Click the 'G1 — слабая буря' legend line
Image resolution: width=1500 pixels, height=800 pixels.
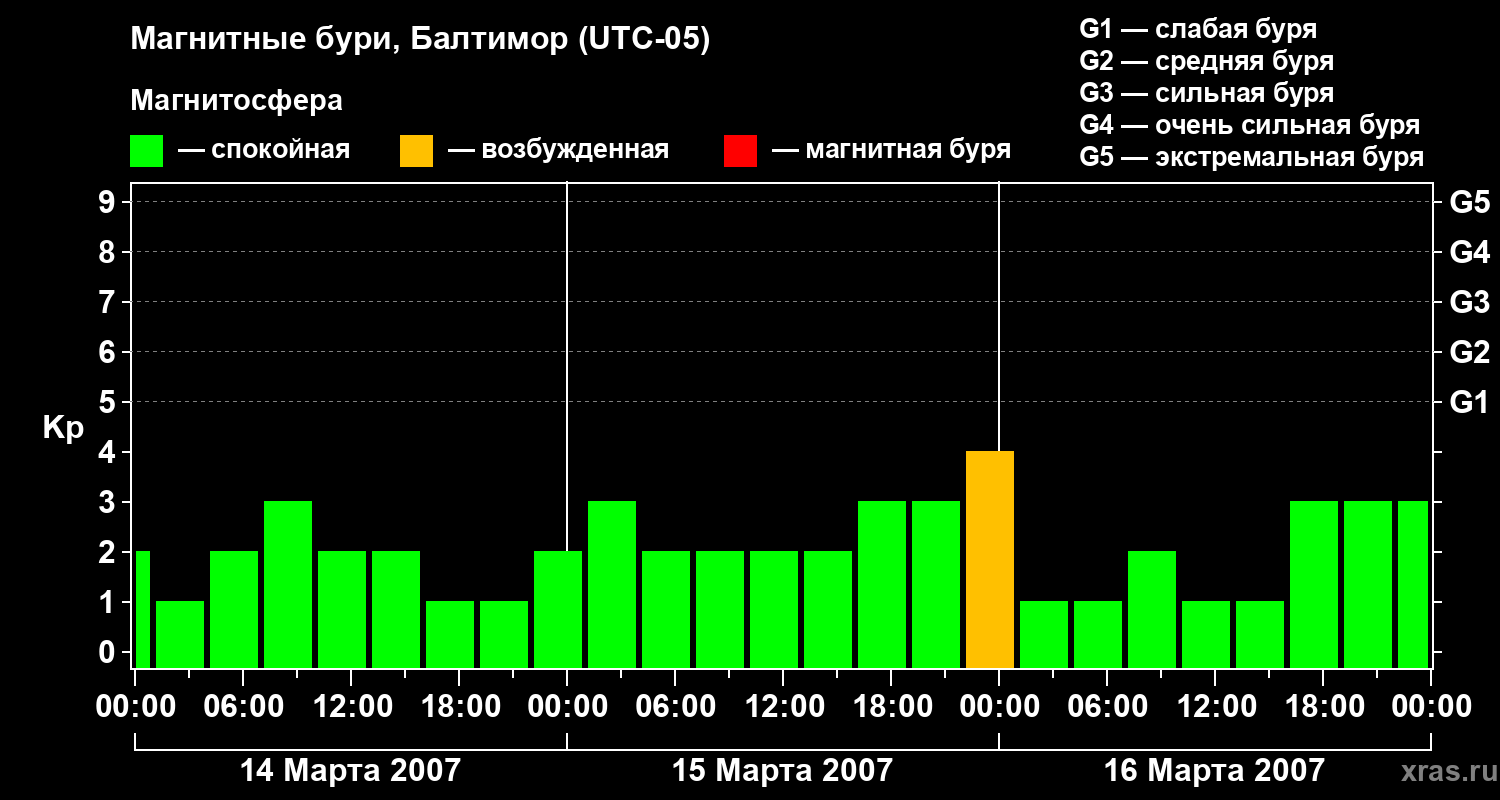coord(1198,29)
